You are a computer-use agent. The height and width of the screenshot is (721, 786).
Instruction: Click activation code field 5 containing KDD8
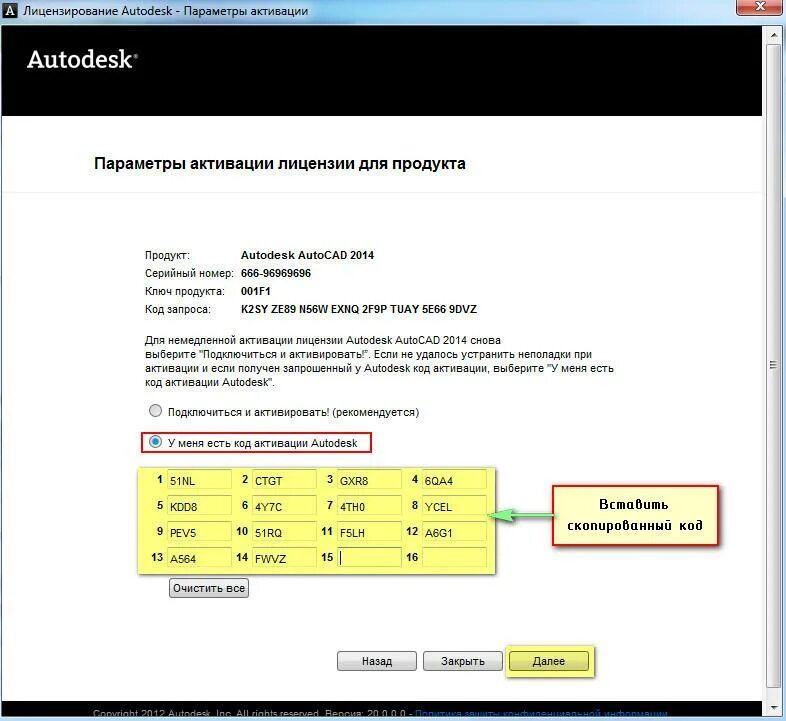point(199,506)
